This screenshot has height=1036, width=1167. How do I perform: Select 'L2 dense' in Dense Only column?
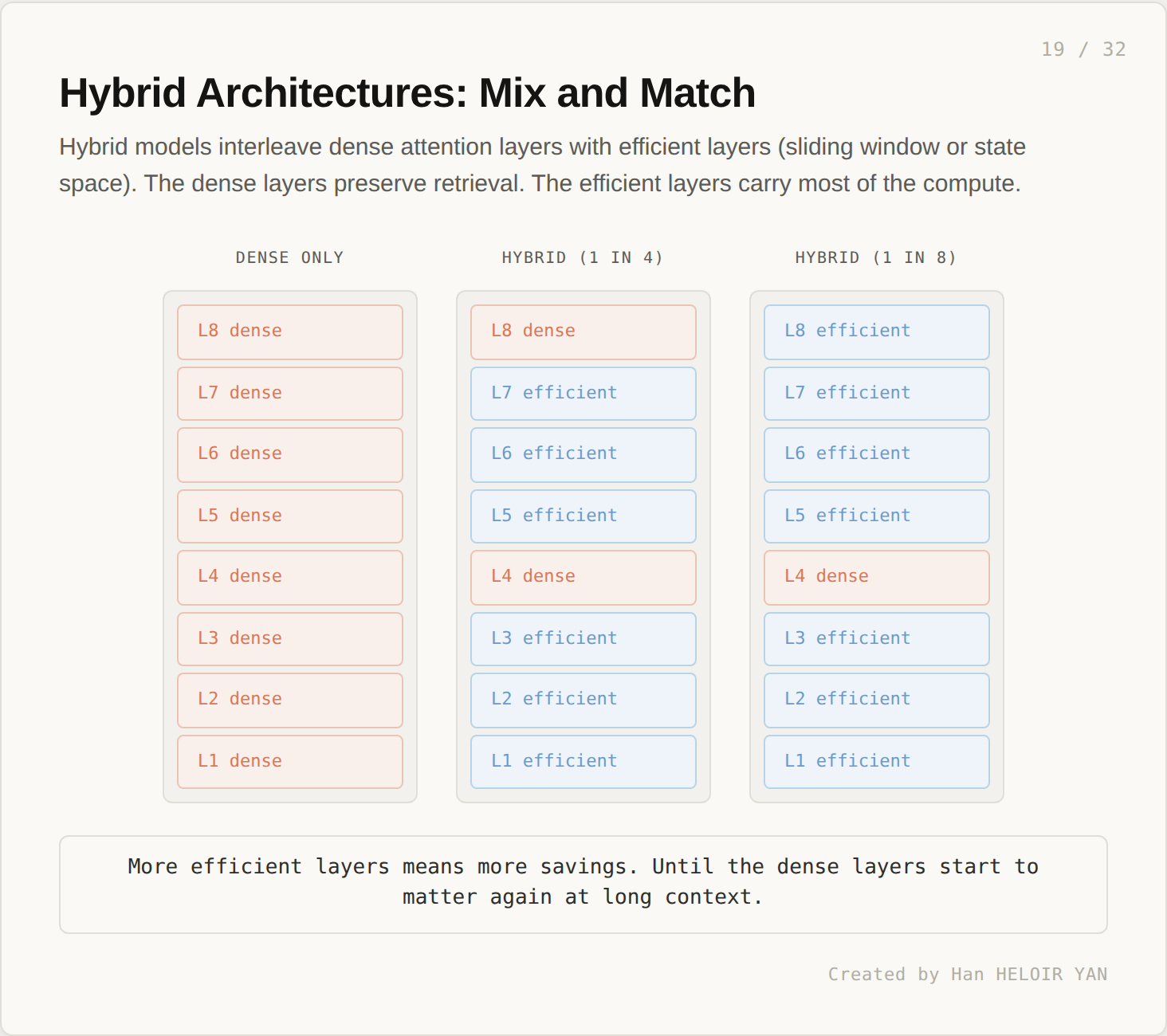(x=290, y=700)
